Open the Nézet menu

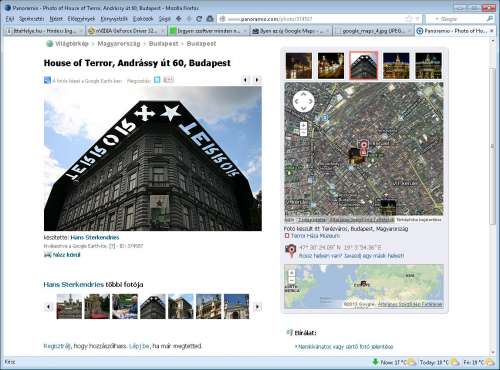(56, 19)
